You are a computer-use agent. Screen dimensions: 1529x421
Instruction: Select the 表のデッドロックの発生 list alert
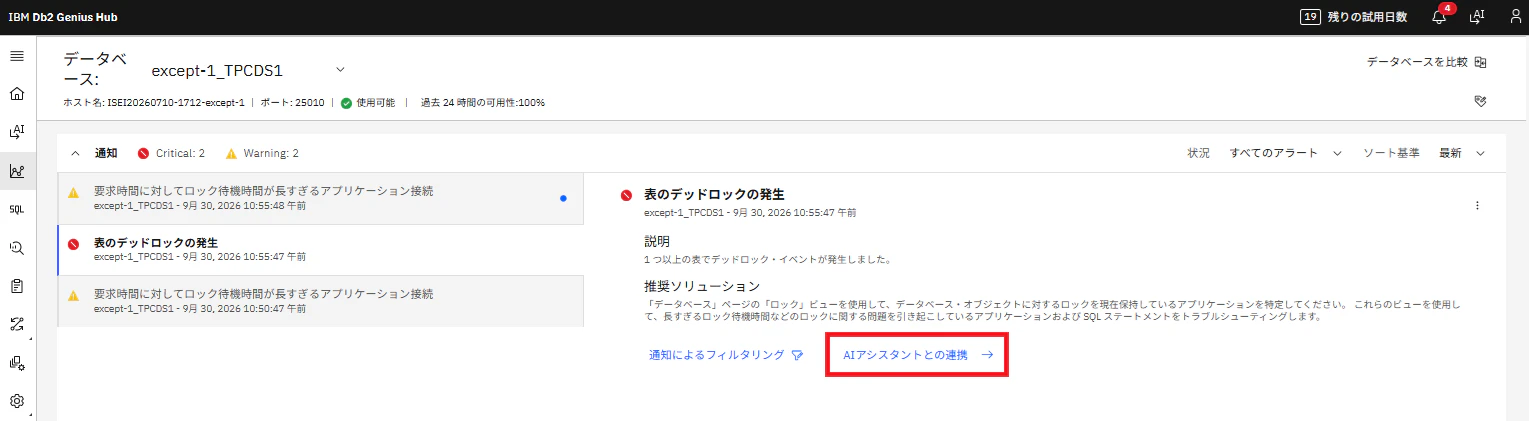pos(321,248)
